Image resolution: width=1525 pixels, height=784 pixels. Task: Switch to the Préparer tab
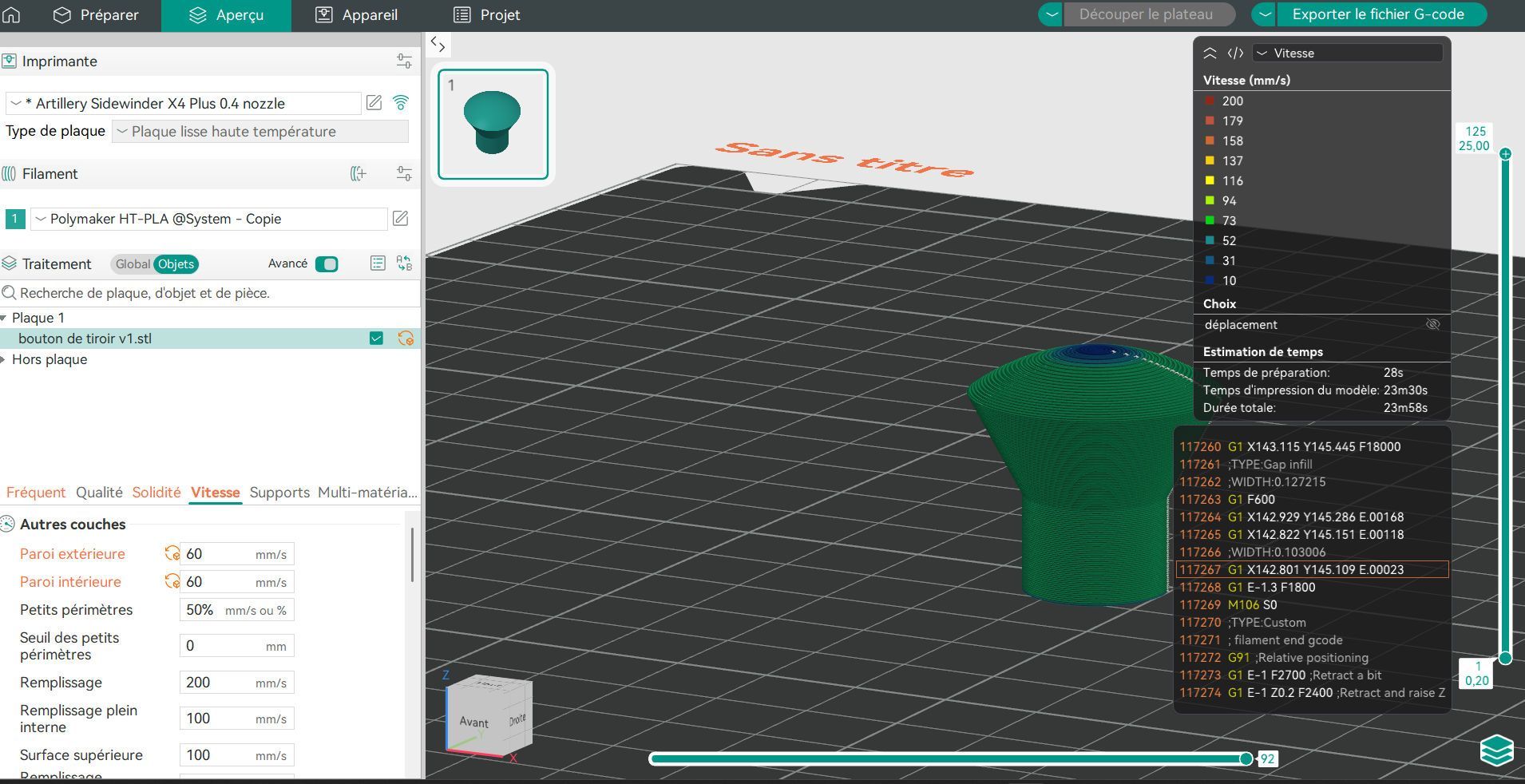[96, 15]
